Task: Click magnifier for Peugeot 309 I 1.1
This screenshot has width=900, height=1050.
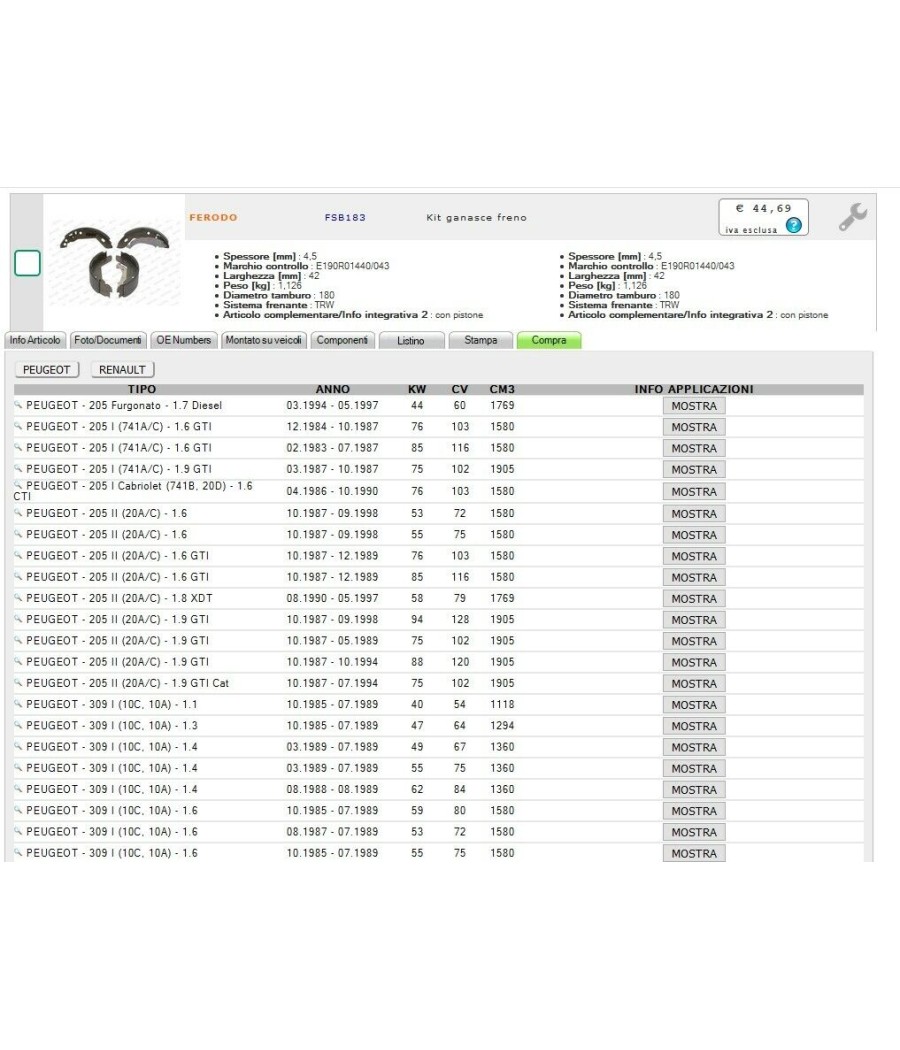Action: [18, 704]
